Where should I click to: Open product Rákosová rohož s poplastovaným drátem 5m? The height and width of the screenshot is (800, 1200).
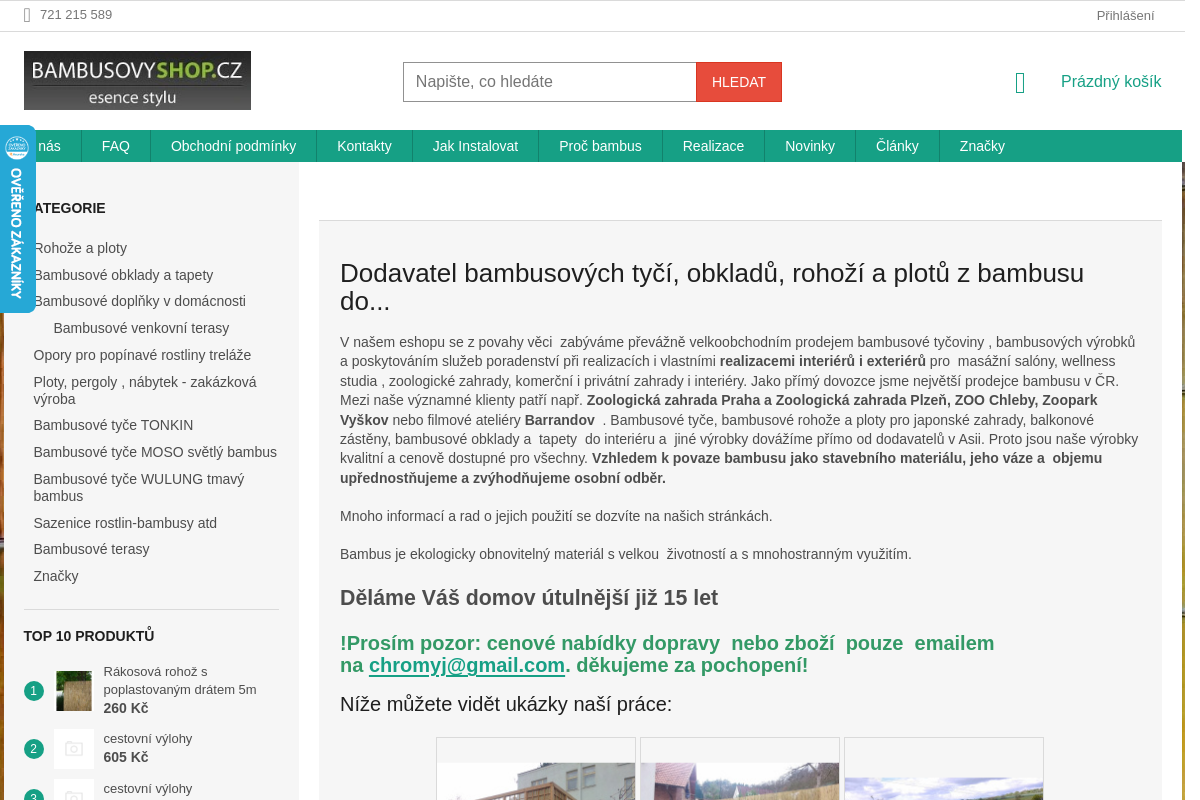[180, 680]
